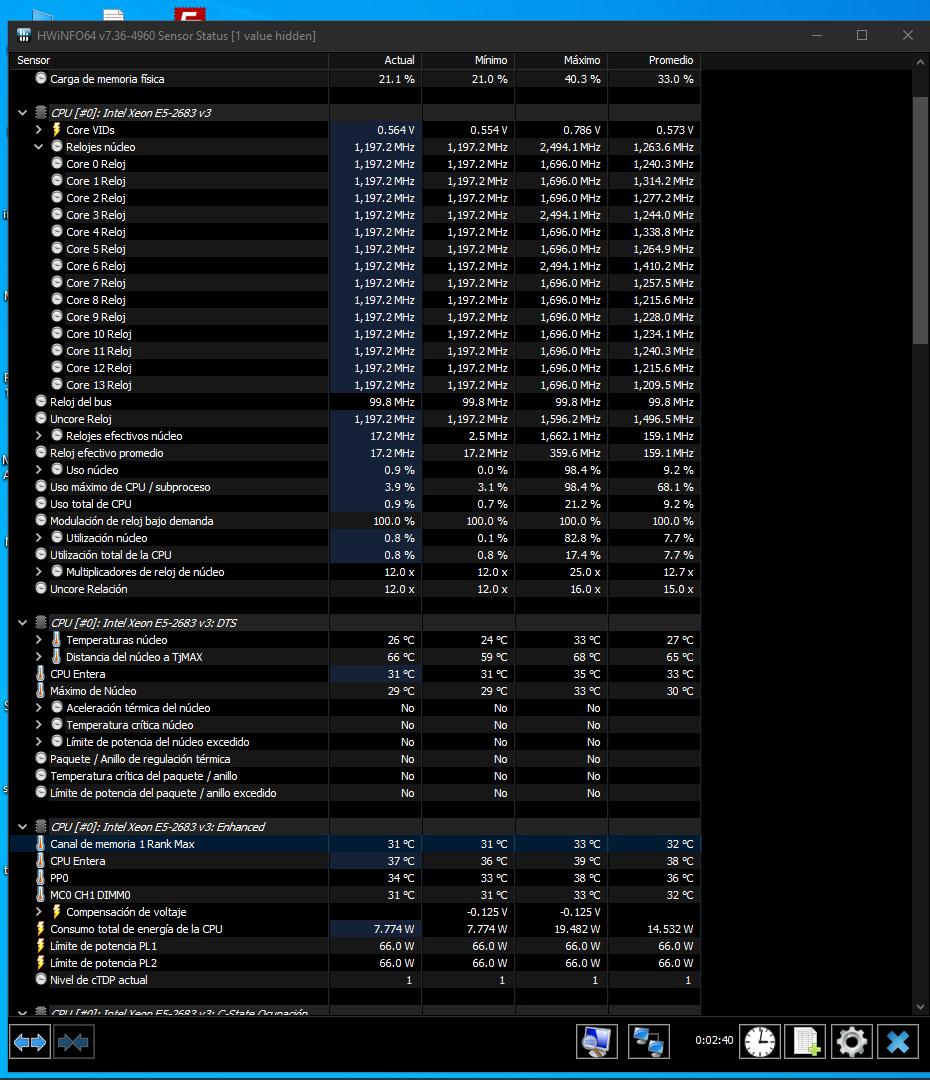The width and height of the screenshot is (930, 1080).
Task: Click the lightning icon beside Consumo total de energía
Action: (x=41, y=928)
